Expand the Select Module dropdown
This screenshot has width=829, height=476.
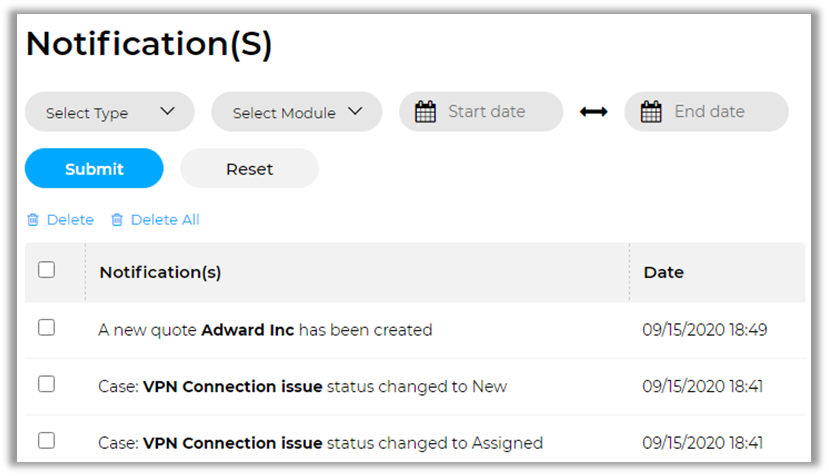point(296,112)
